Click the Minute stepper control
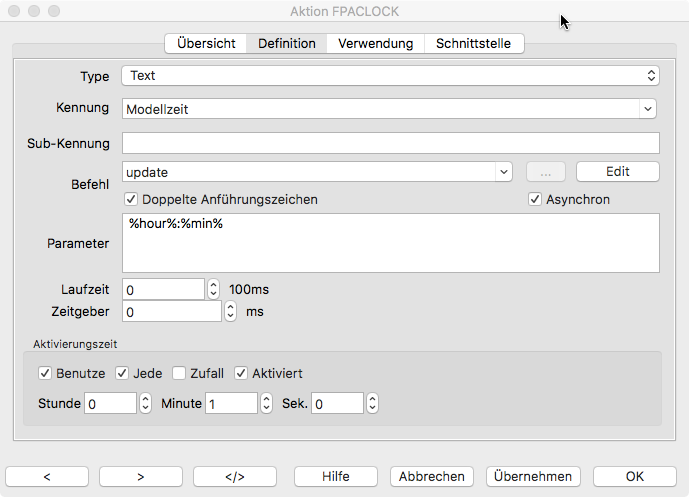The height and width of the screenshot is (497, 689). (266, 404)
